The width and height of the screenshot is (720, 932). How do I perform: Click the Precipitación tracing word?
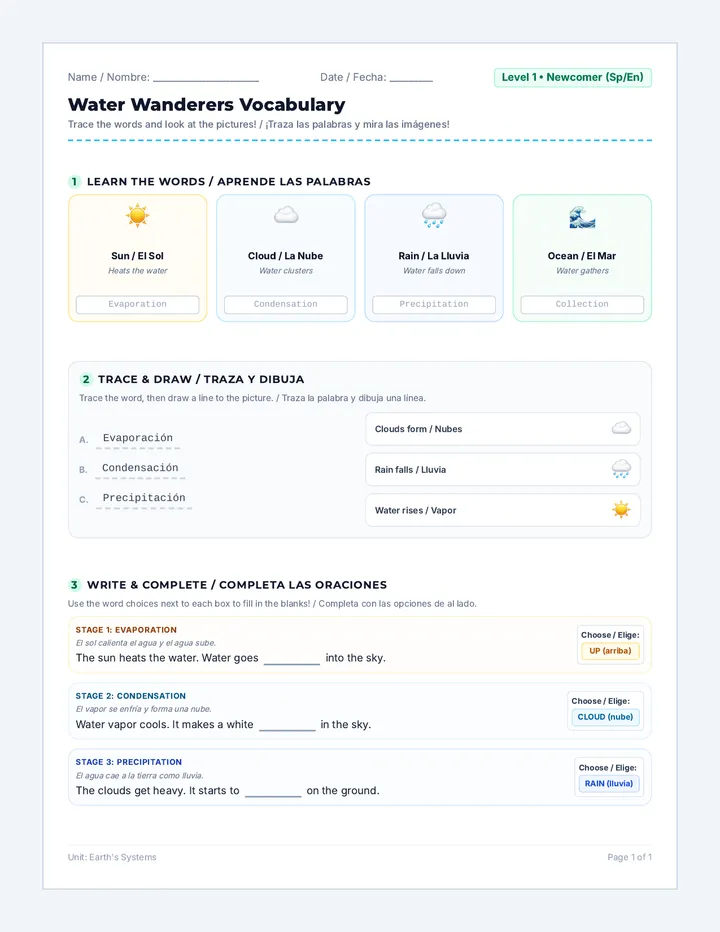tap(144, 498)
